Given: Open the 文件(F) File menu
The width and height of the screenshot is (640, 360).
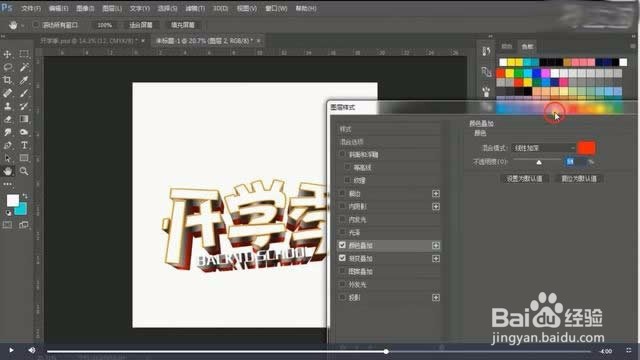Looking at the screenshot, I should (x=31, y=8).
